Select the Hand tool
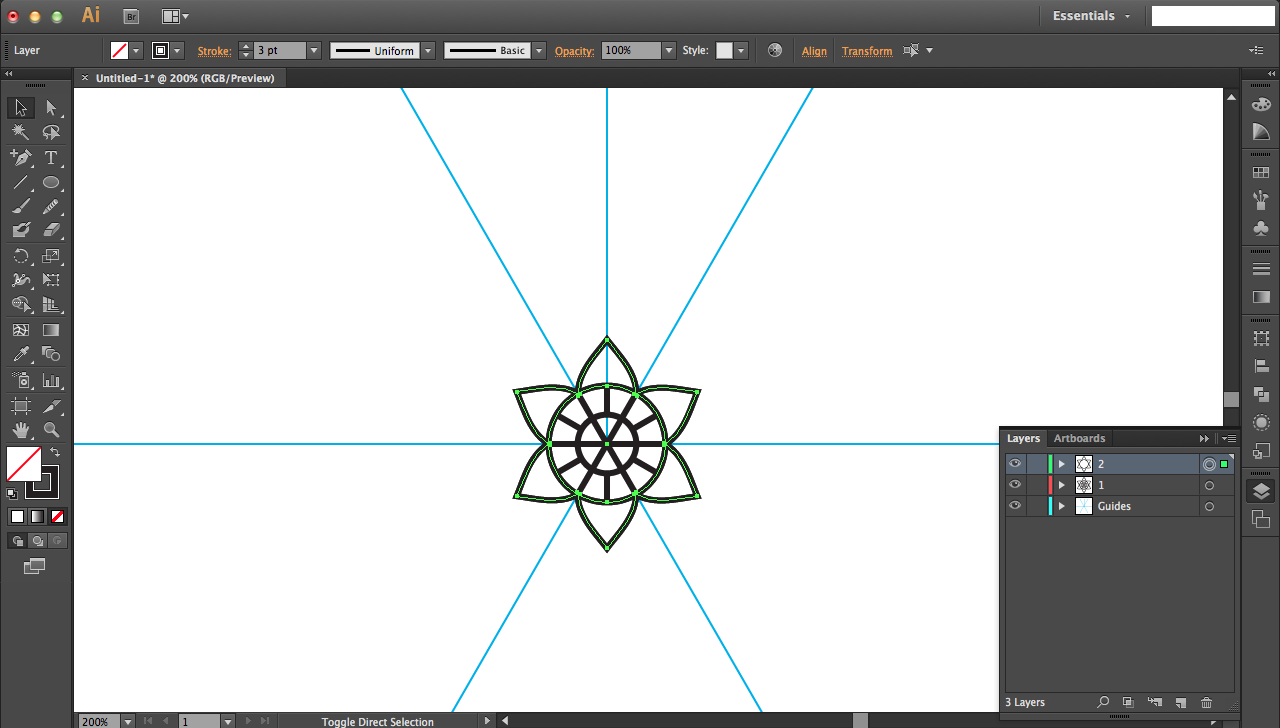1280x728 pixels. (x=21, y=430)
